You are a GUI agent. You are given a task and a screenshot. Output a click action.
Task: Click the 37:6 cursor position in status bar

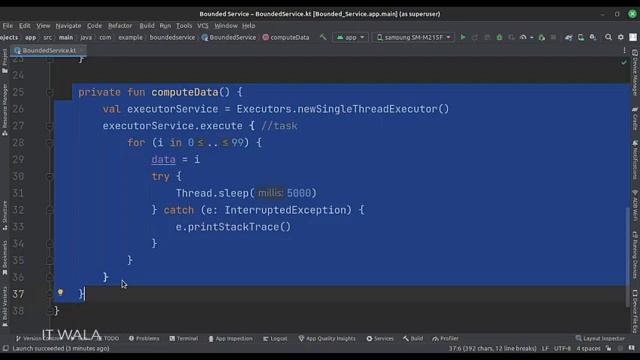493,349
